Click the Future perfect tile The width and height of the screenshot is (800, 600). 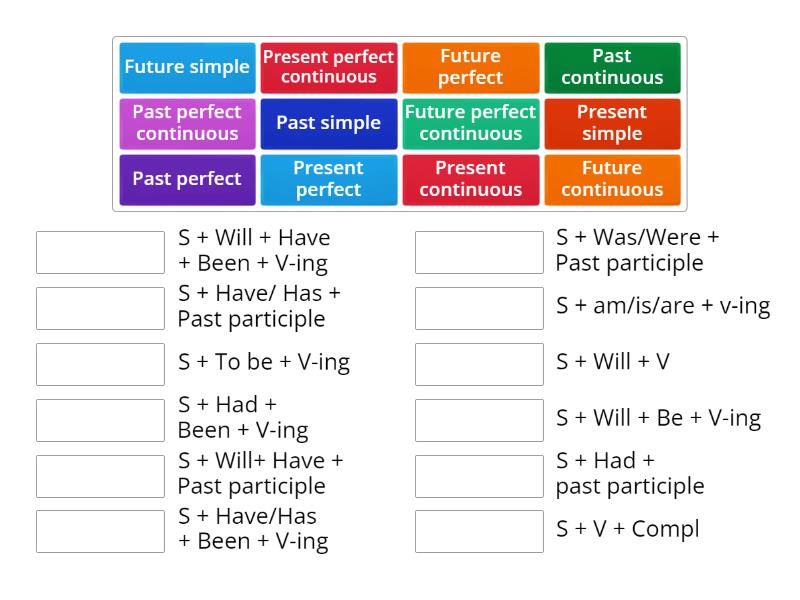[470, 67]
